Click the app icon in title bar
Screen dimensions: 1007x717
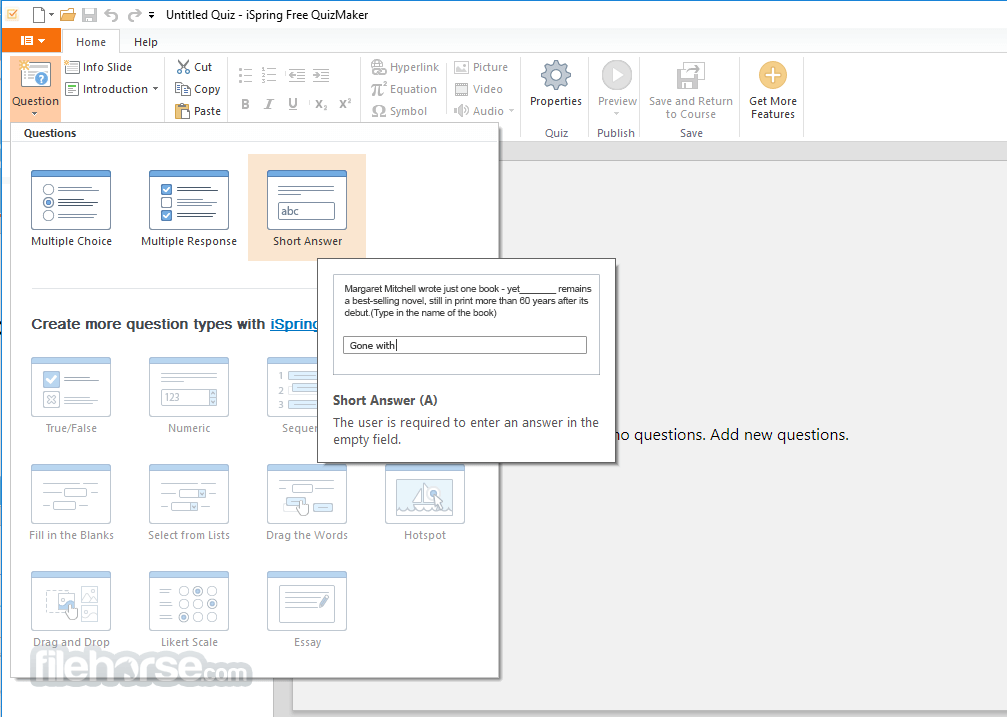(x=12, y=14)
